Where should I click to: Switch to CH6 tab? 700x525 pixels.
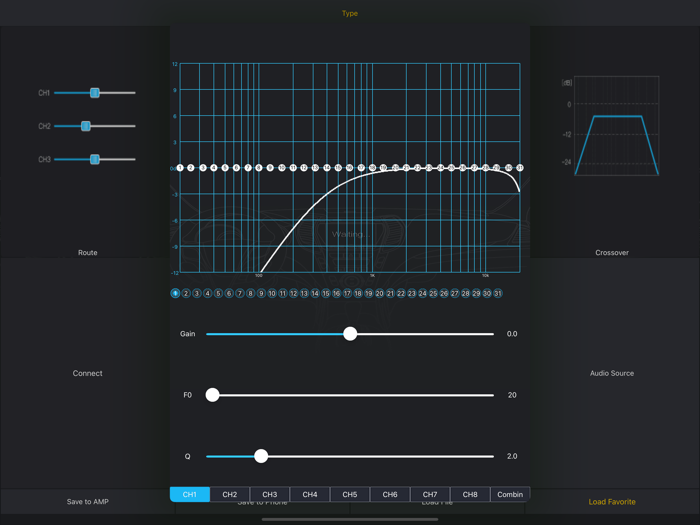[x=390, y=494]
